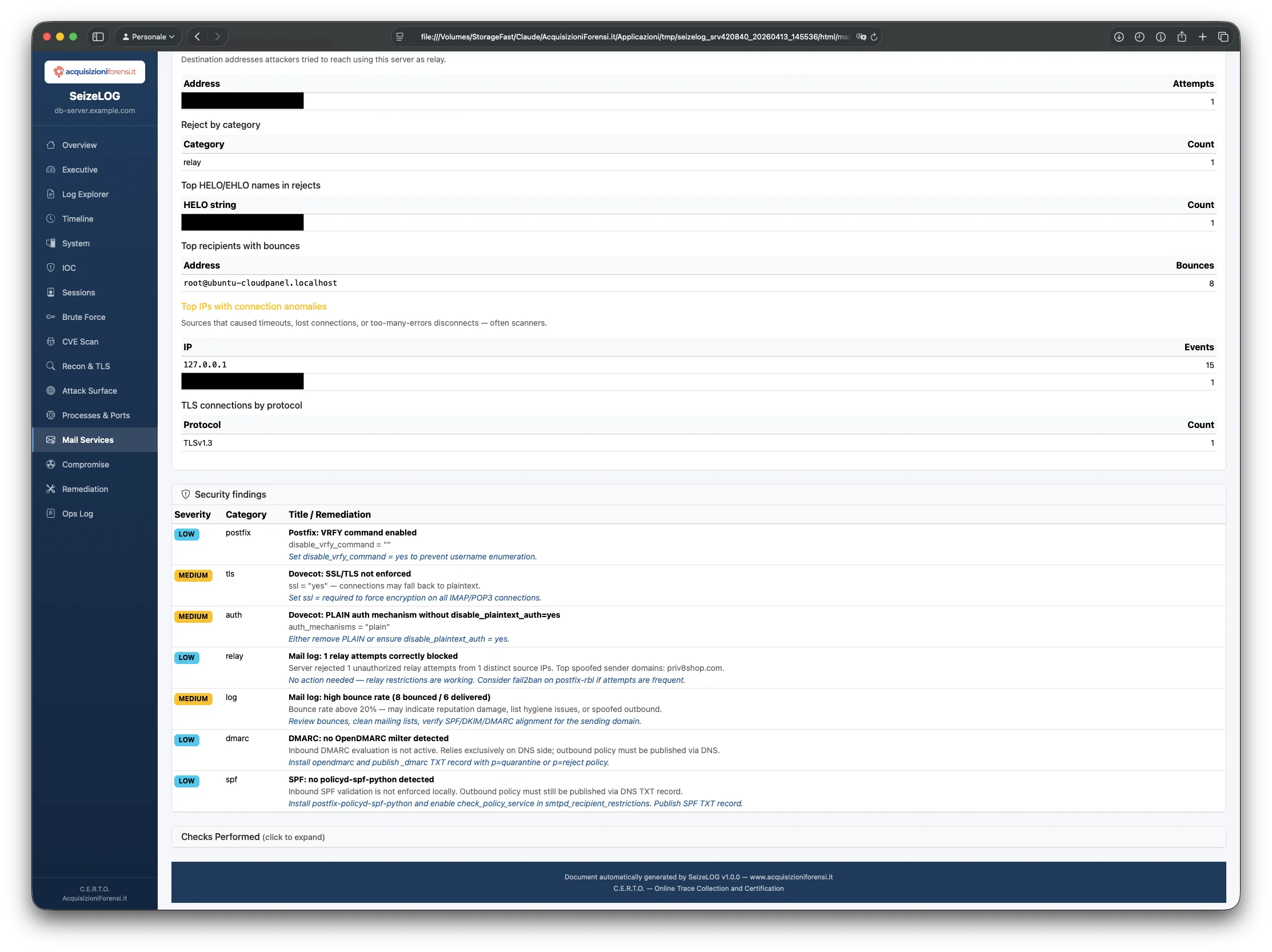Open the Remediation scissors icon

click(51, 489)
